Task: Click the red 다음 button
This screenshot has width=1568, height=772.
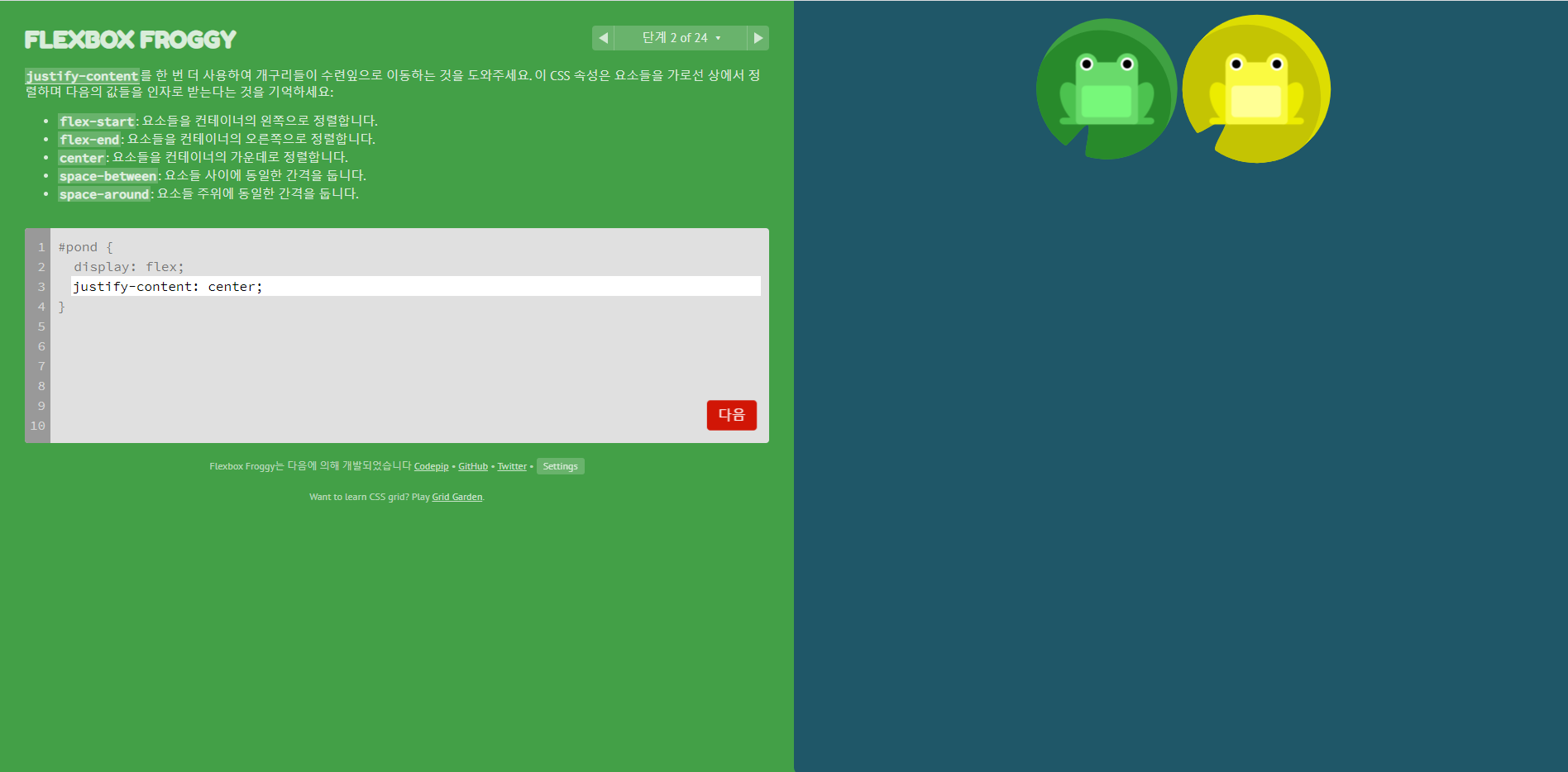Action: click(x=732, y=415)
